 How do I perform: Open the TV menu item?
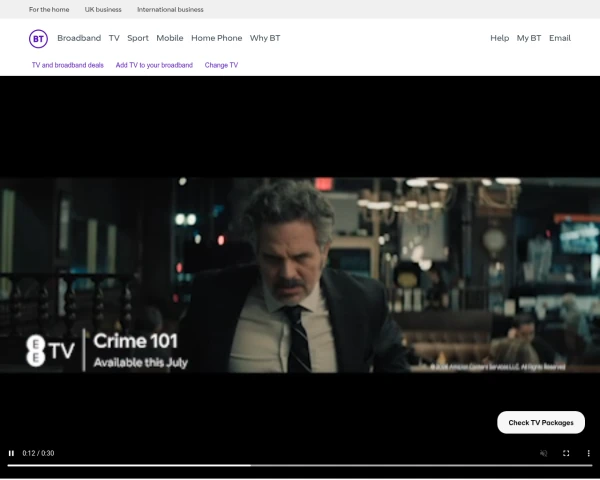coord(114,38)
